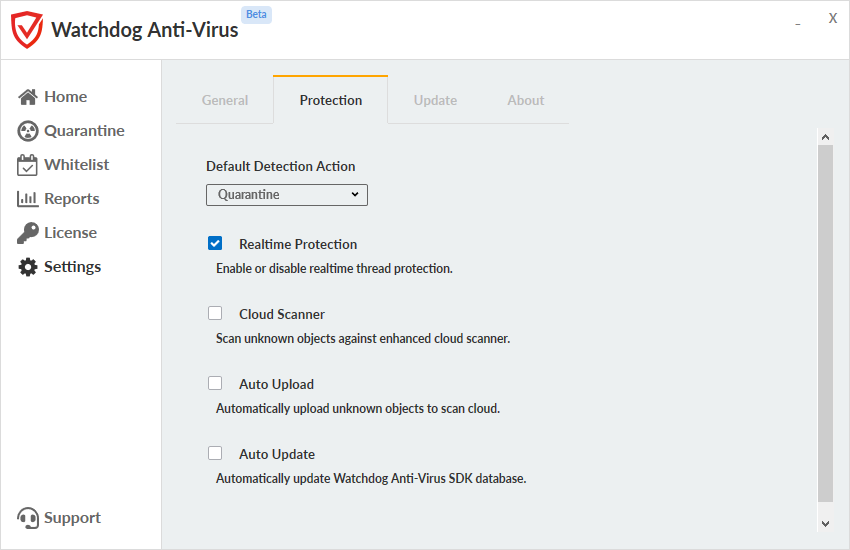Click the Watchdog shield logo icon
This screenshot has height=550, width=850.
tap(27, 29)
